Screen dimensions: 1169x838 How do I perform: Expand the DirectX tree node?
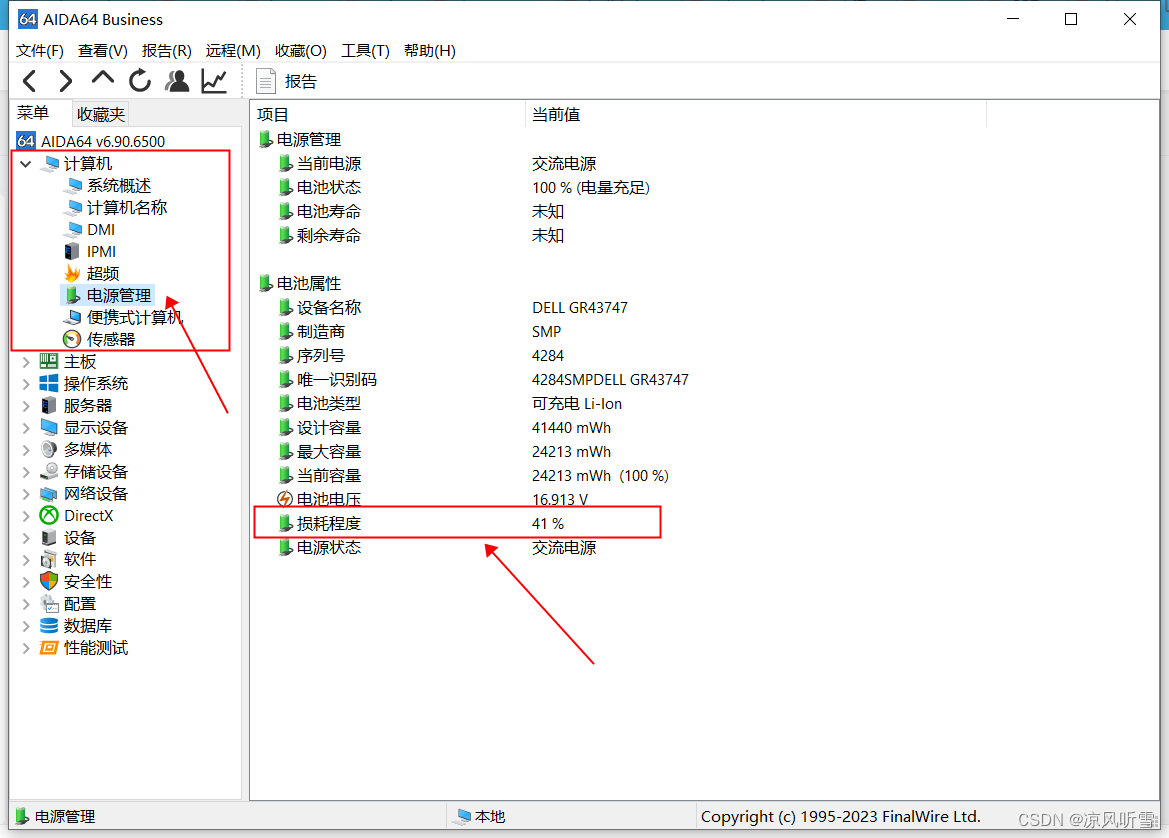click(x=26, y=516)
